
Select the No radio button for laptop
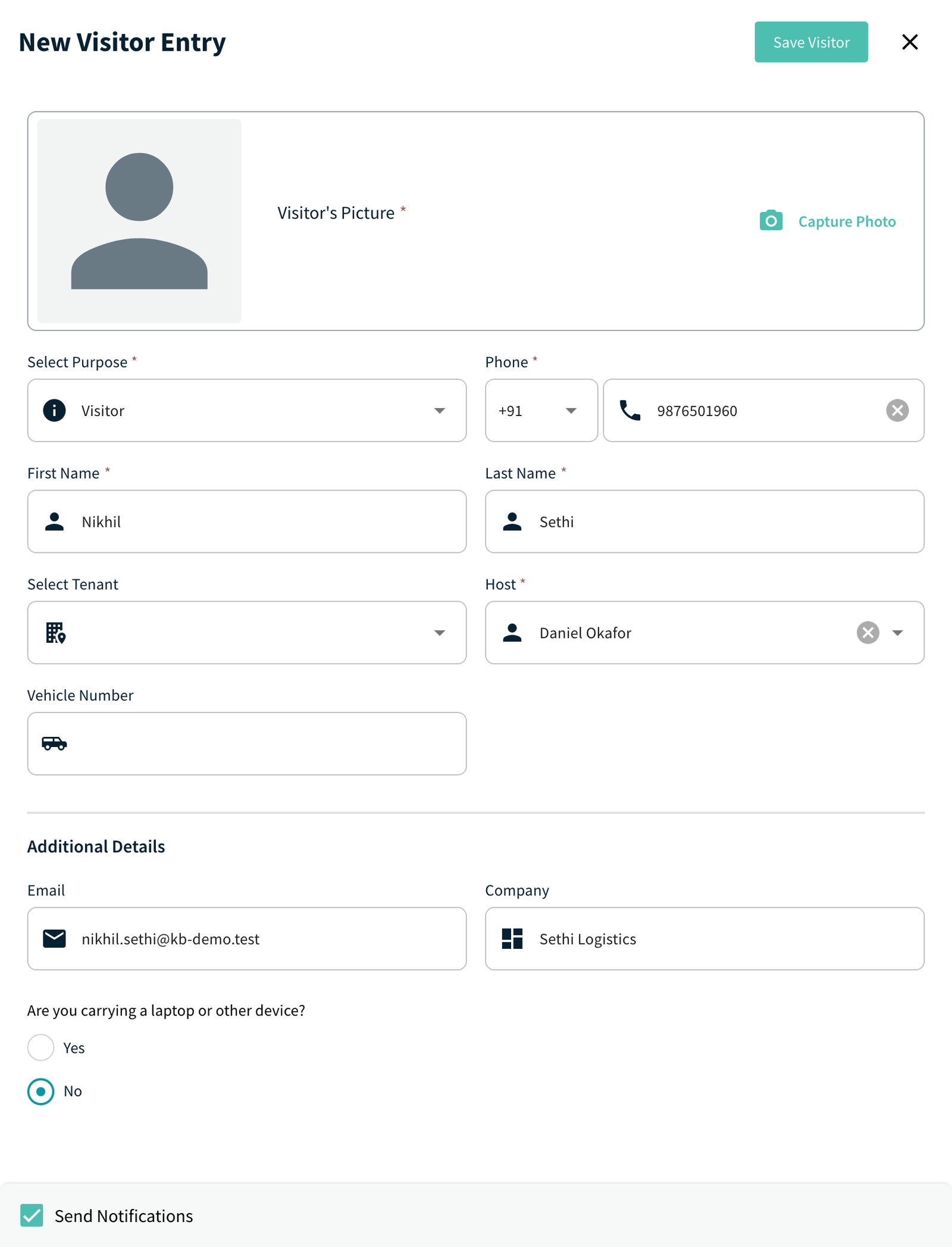coord(41,1092)
